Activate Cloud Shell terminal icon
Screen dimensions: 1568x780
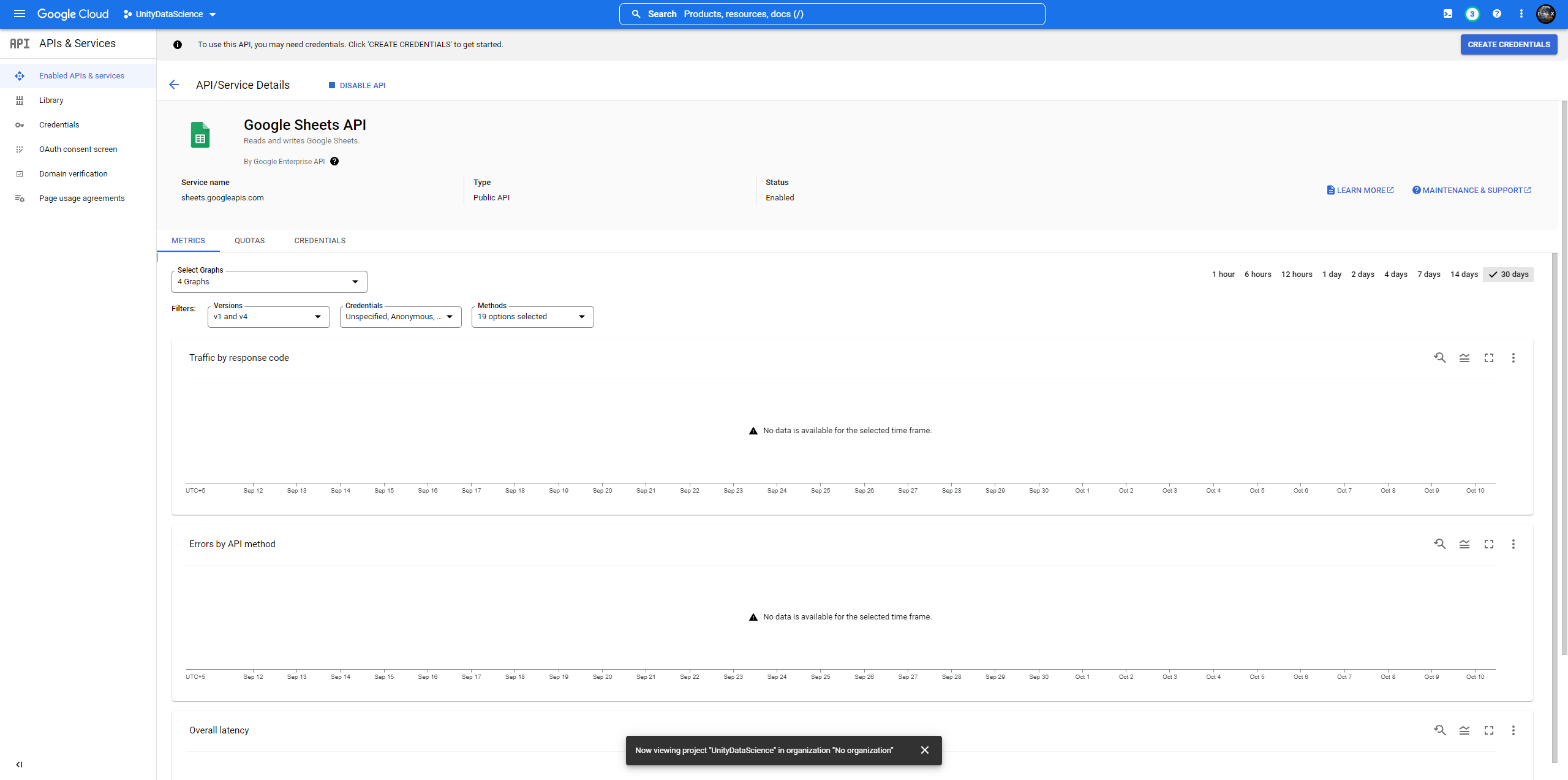point(1448,13)
